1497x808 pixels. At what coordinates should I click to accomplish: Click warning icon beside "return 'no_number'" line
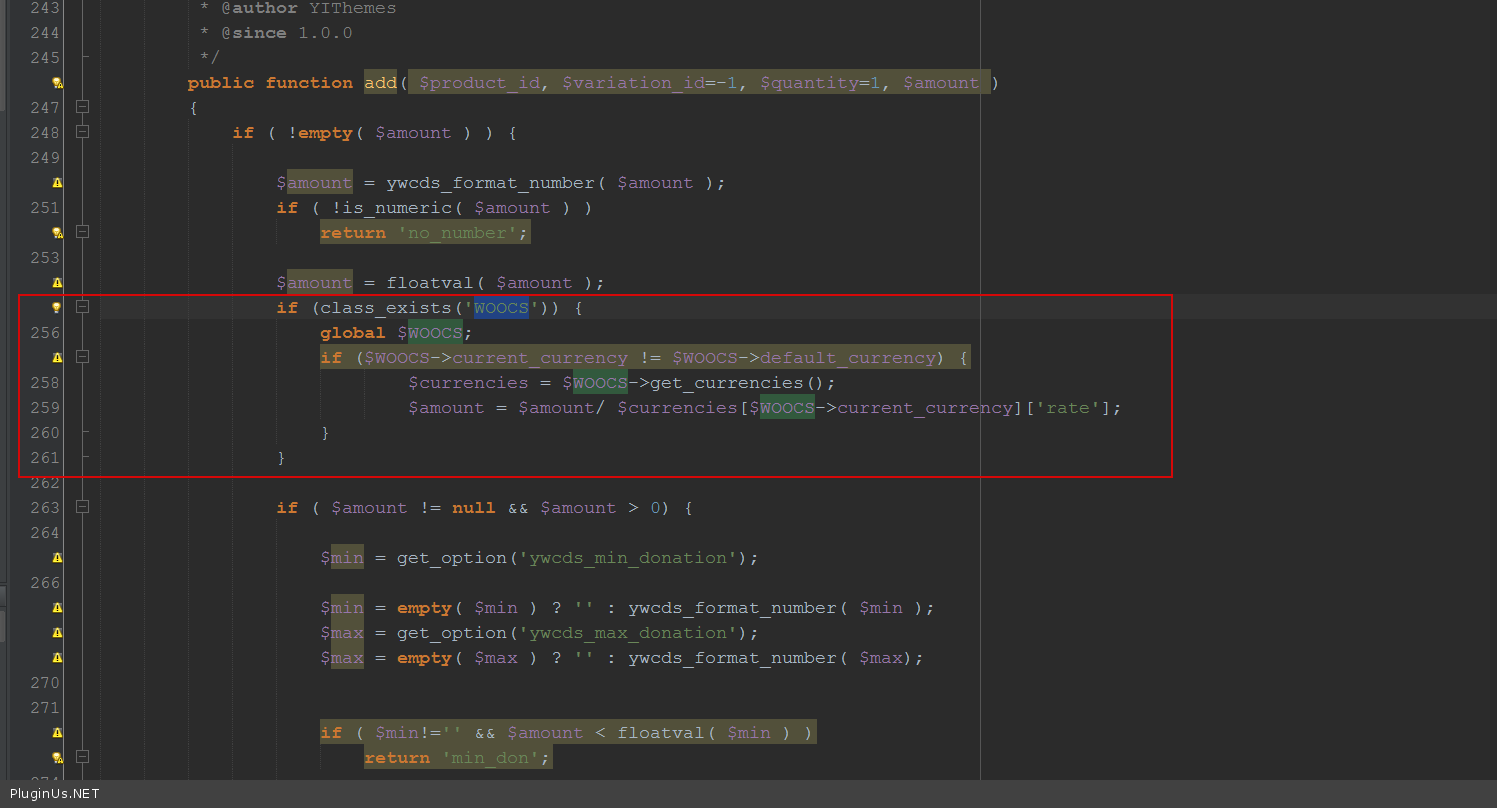pos(57,233)
